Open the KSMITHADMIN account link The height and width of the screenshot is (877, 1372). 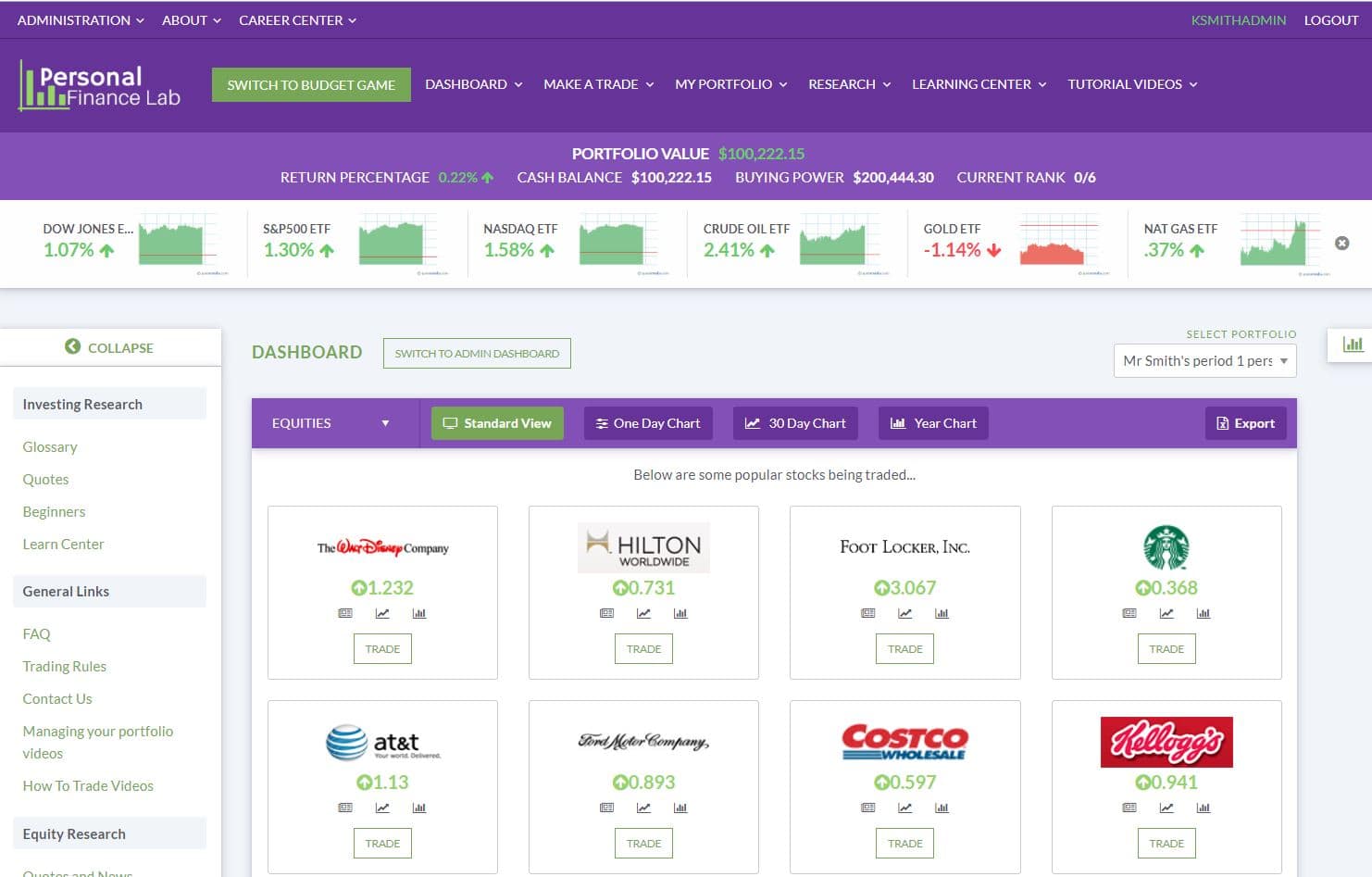[x=1239, y=19]
